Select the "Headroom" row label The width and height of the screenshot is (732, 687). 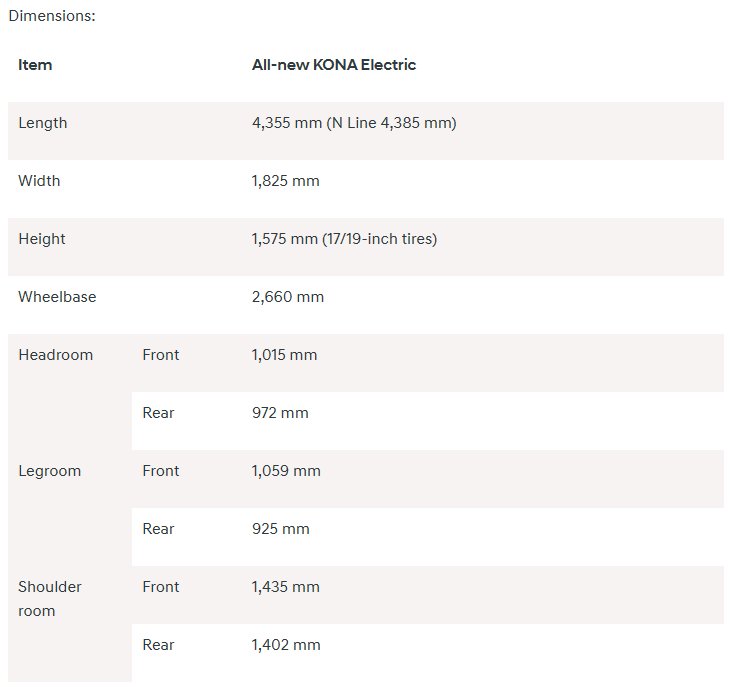(x=55, y=355)
